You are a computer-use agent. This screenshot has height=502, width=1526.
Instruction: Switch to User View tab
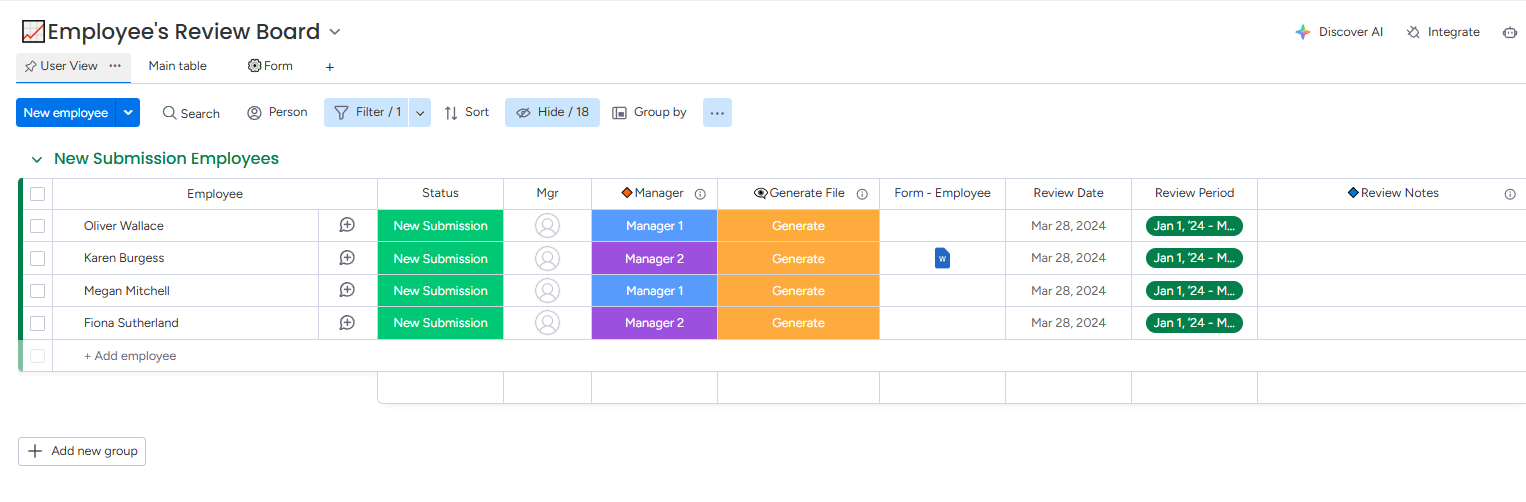pos(69,66)
